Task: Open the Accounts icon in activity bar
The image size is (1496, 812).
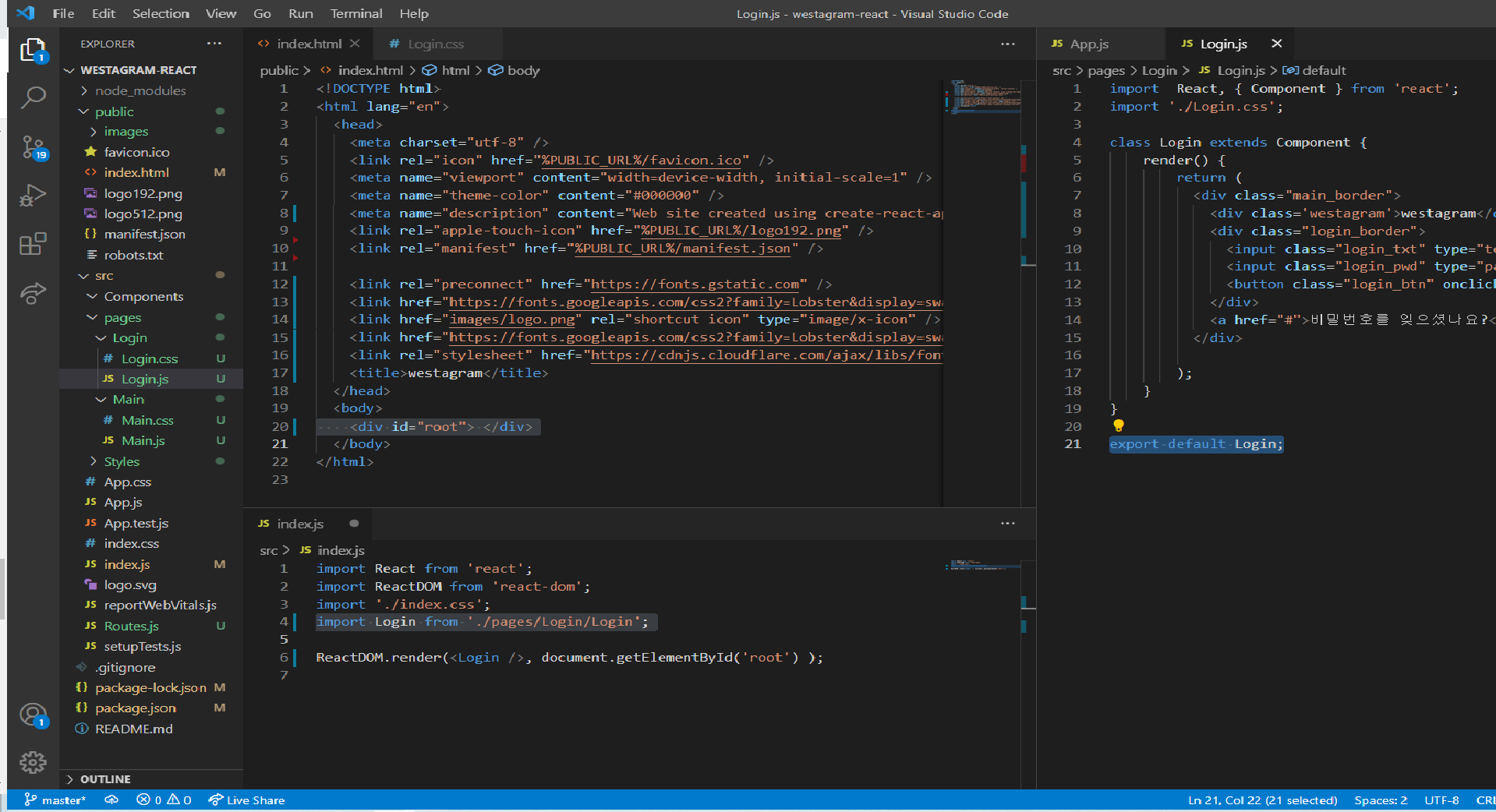Action: 33,715
